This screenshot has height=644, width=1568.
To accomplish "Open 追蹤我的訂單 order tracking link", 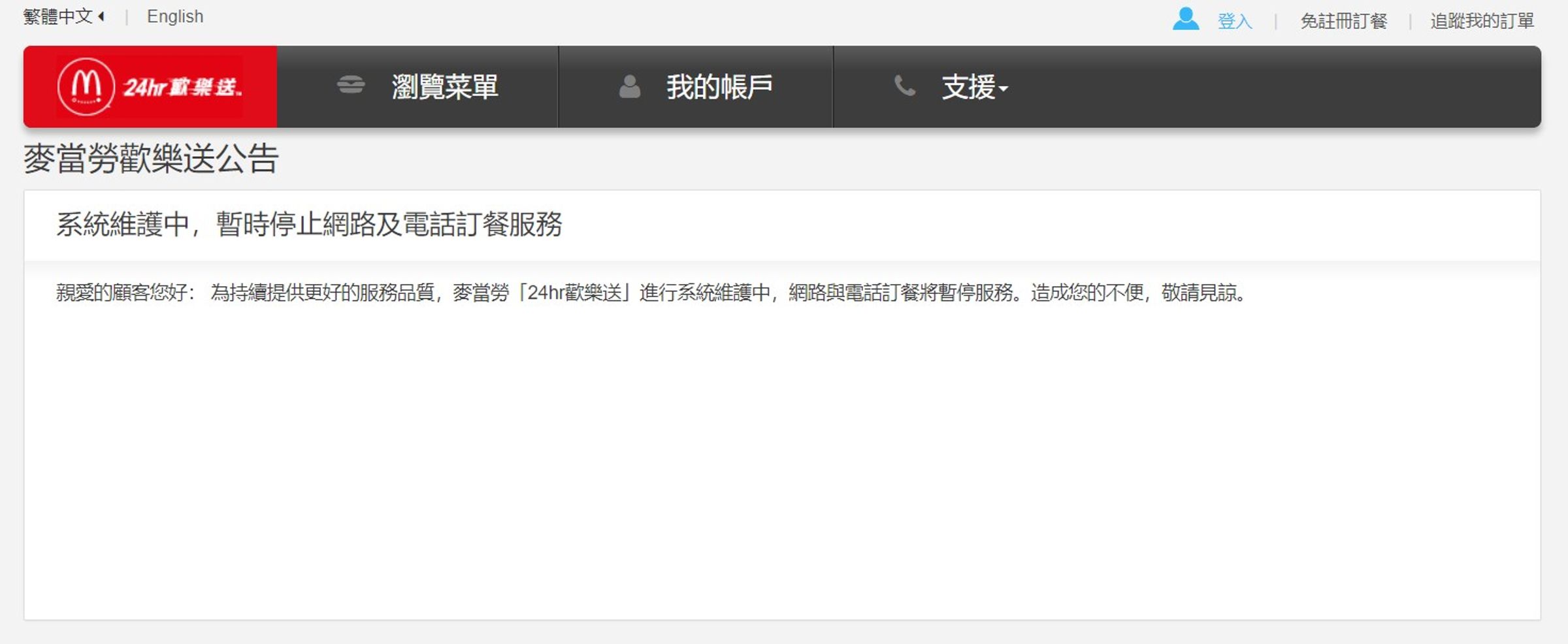I will (1482, 21).
